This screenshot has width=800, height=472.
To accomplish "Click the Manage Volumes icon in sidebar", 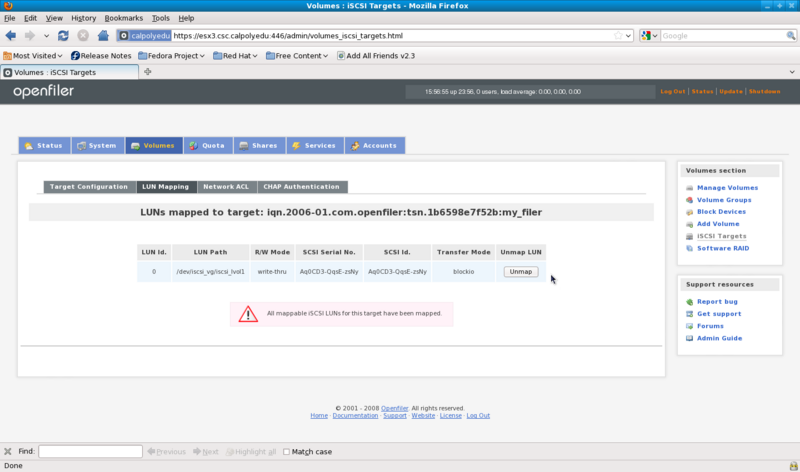I will pos(689,188).
